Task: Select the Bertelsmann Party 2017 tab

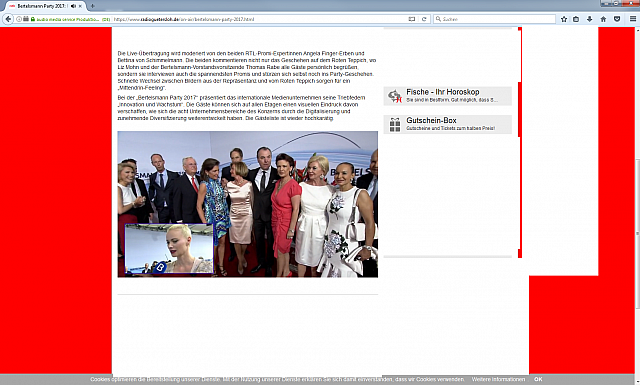Action: click(x=46, y=6)
